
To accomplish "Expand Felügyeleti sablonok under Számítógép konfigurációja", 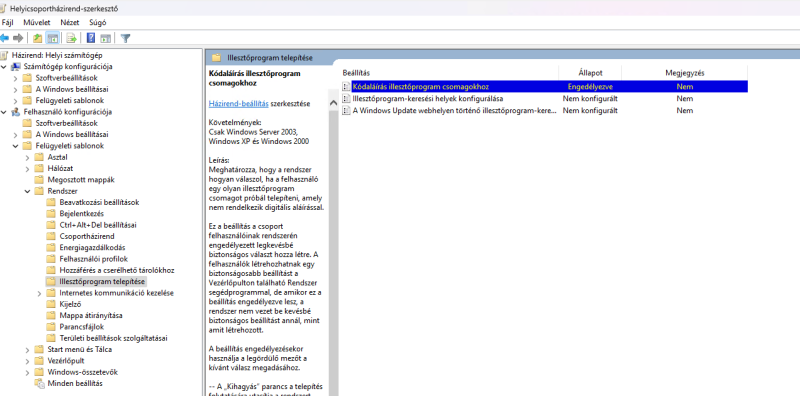I will (x=16, y=101).
